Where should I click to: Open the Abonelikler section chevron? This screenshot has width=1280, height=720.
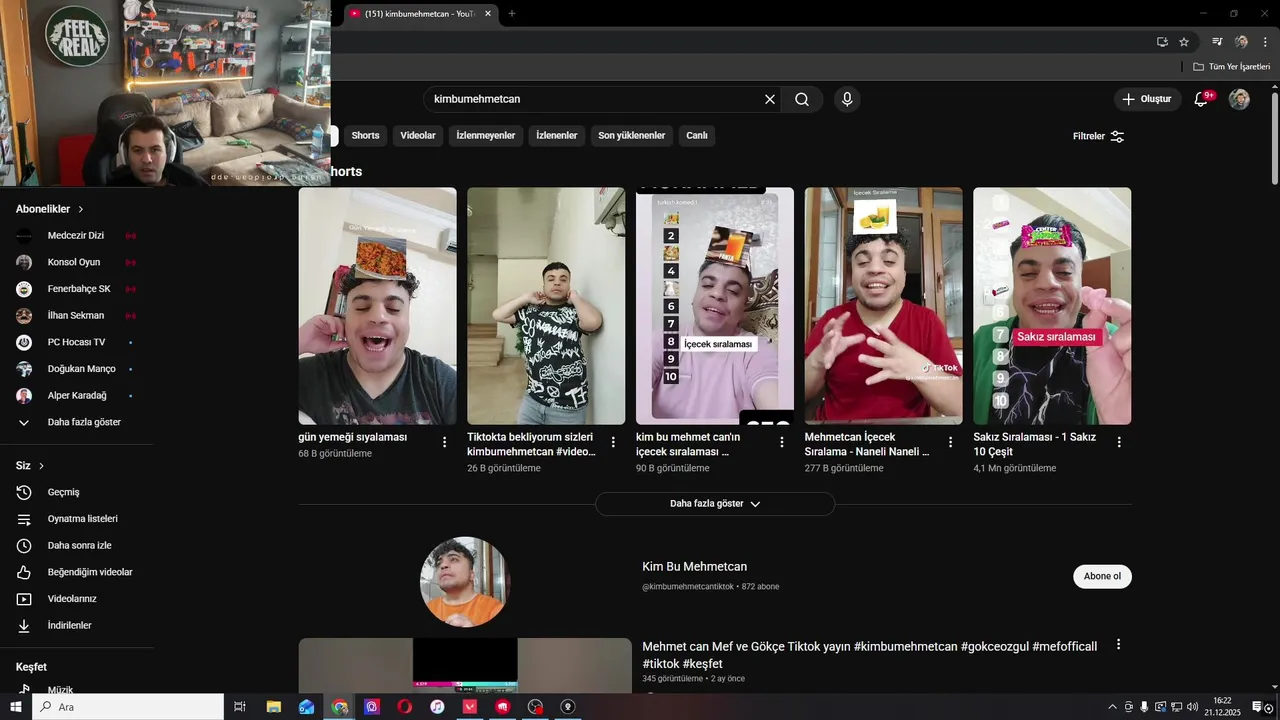[81, 209]
